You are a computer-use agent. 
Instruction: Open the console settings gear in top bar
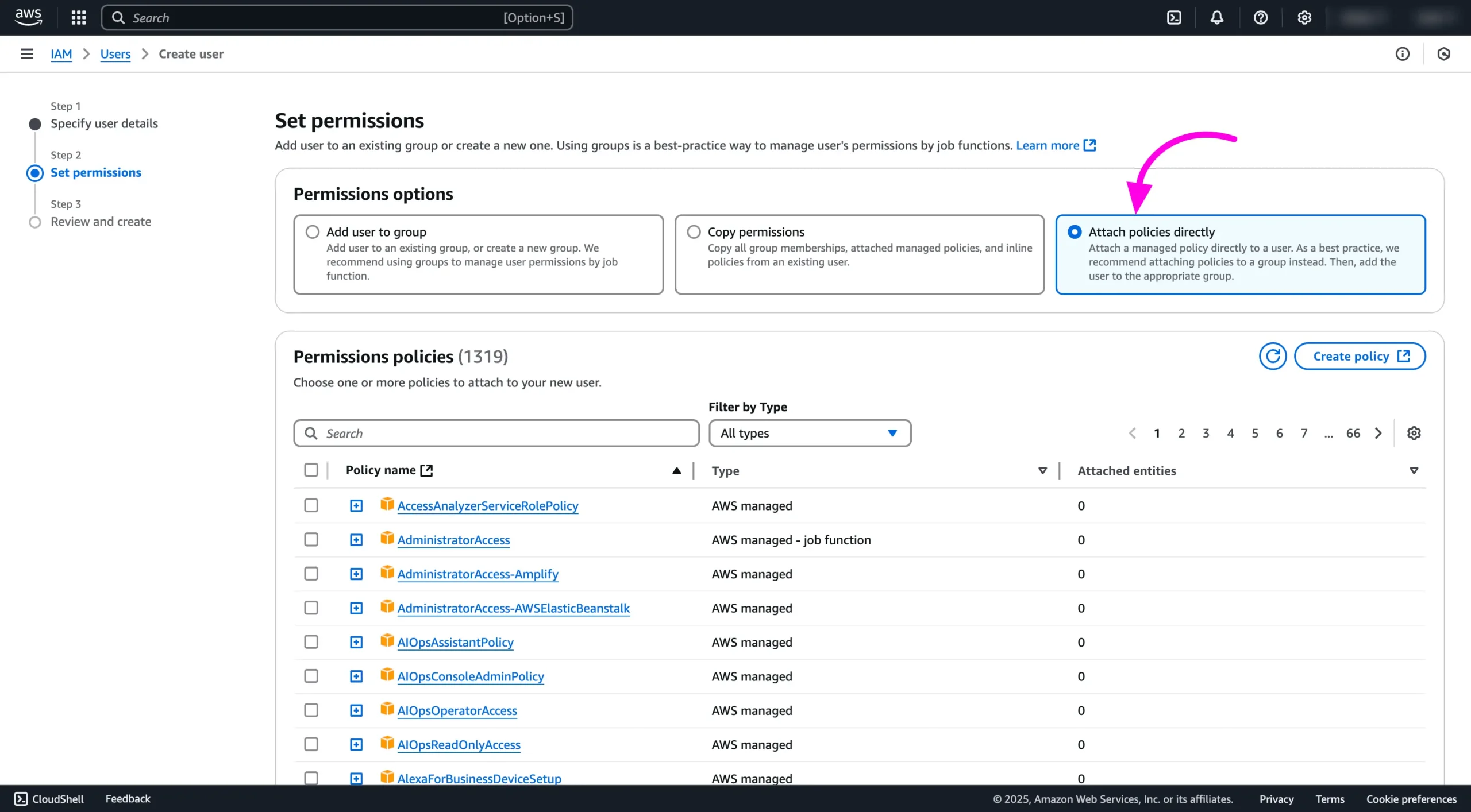[x=1304, y=18]
